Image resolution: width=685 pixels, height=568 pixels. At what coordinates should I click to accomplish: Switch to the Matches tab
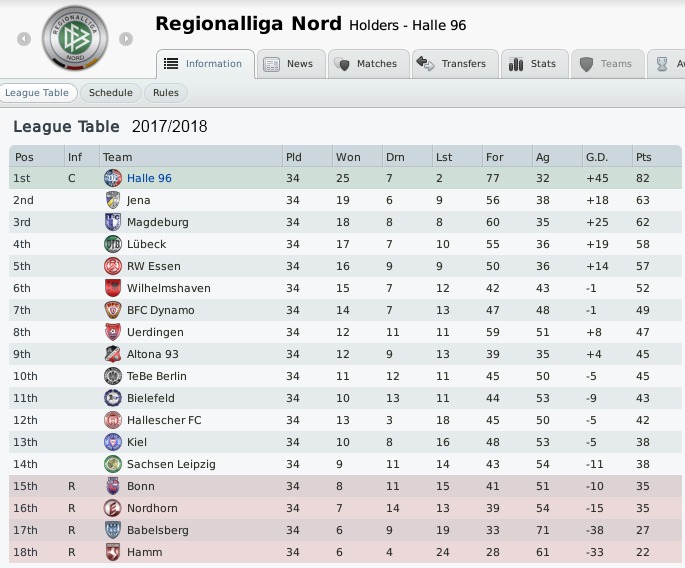(366, 63)
